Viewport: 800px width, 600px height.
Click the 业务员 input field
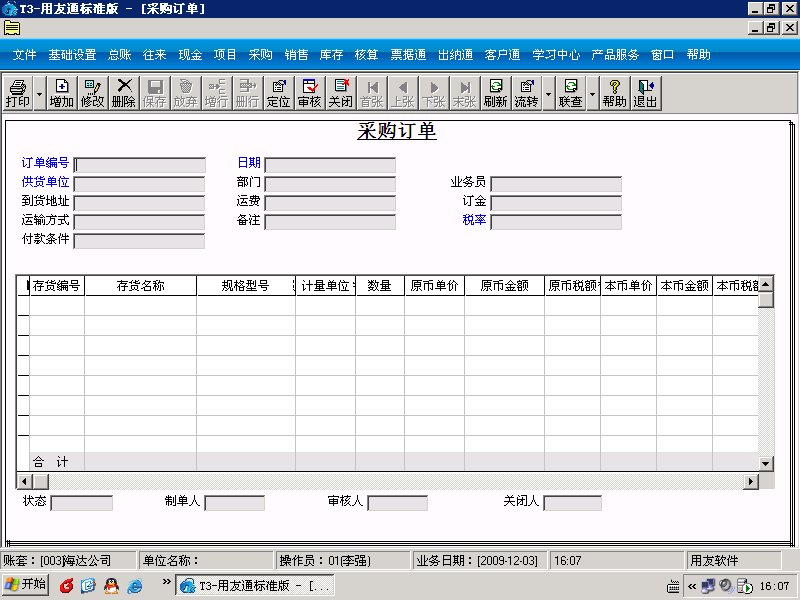pos(556,184)
